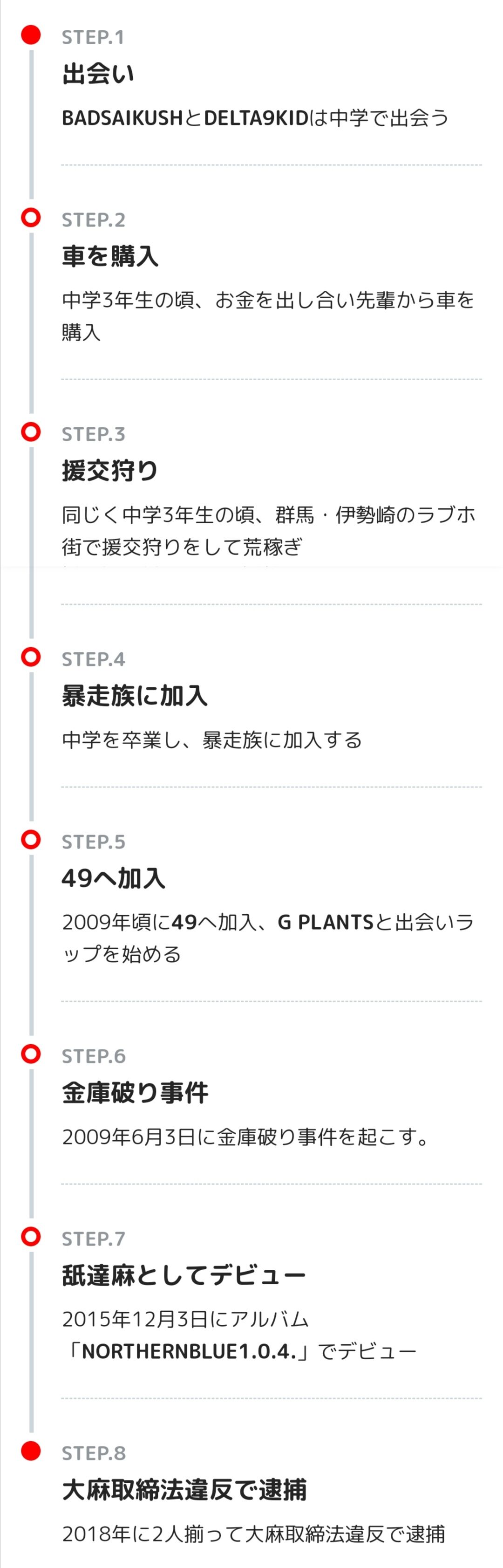503x1568 pixels.
Task: Click the hollow red STEP.2 timeline circle
Action: (x=31, y=217)
